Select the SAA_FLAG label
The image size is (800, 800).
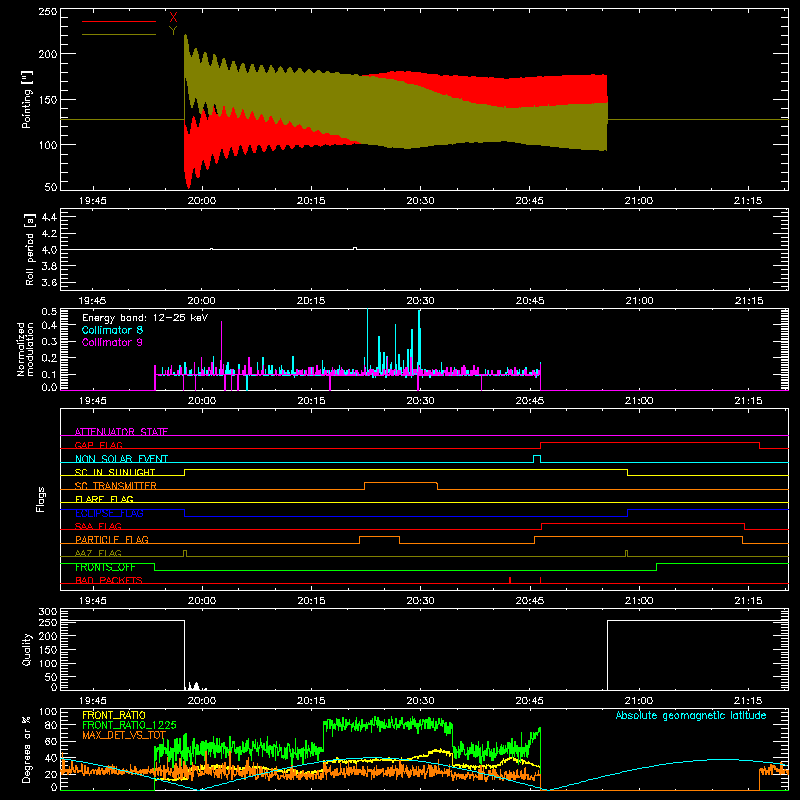coord(98,526)
